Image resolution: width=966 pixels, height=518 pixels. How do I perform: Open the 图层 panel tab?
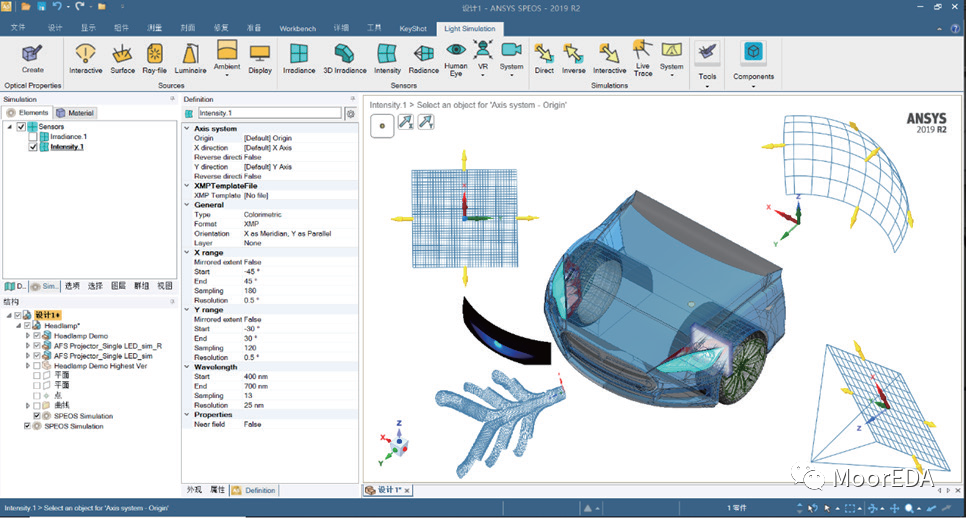click(118, 286)
